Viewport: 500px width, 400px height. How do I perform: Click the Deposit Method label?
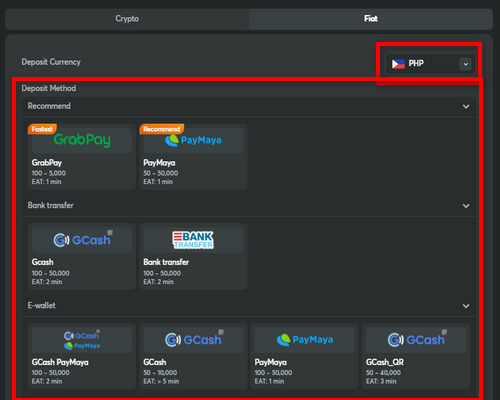49,88
